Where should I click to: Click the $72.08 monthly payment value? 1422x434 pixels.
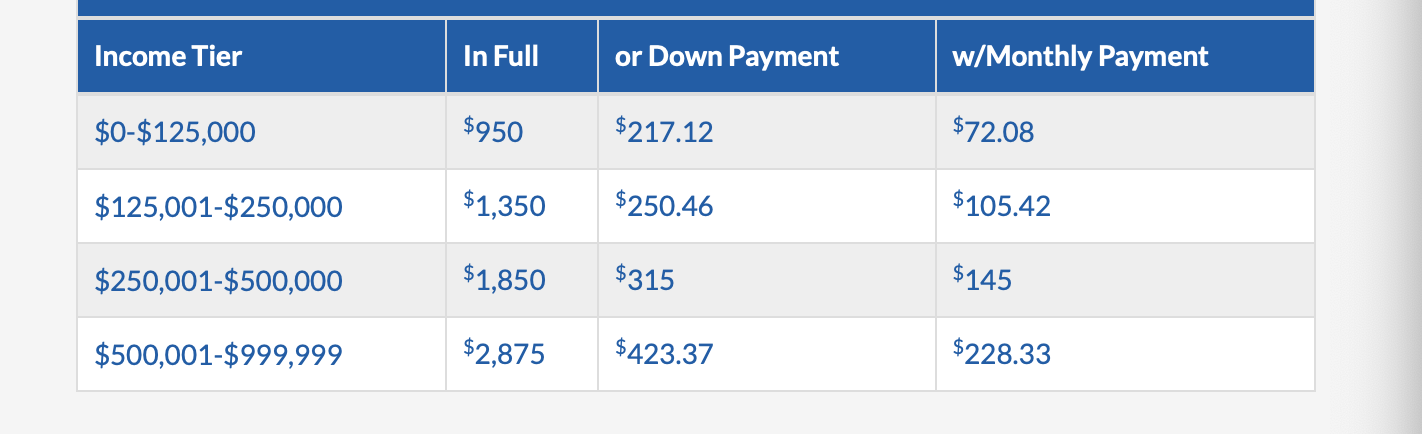tap(994, 131)
